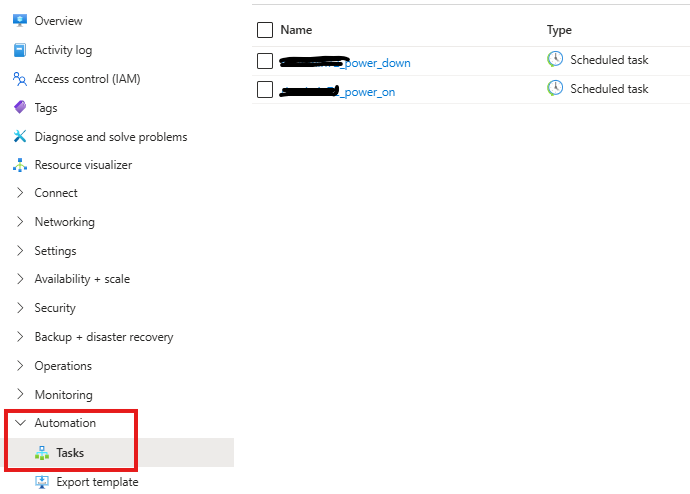Check the power_down task checkbox
Image resolution: width=690 pixels, height=494 pixels.
pos(265,61)
